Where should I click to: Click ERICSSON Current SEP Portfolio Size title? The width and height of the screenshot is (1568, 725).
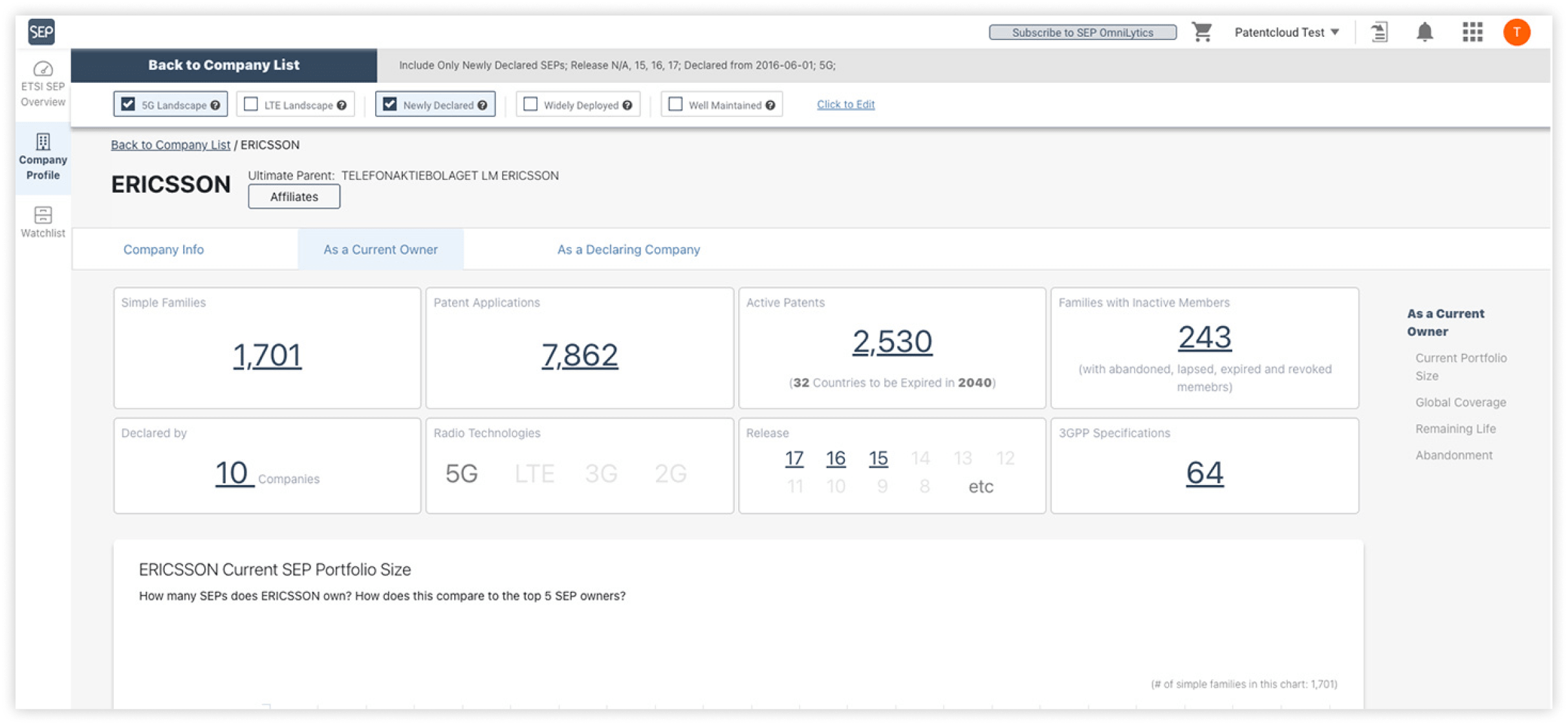point(275,570)
